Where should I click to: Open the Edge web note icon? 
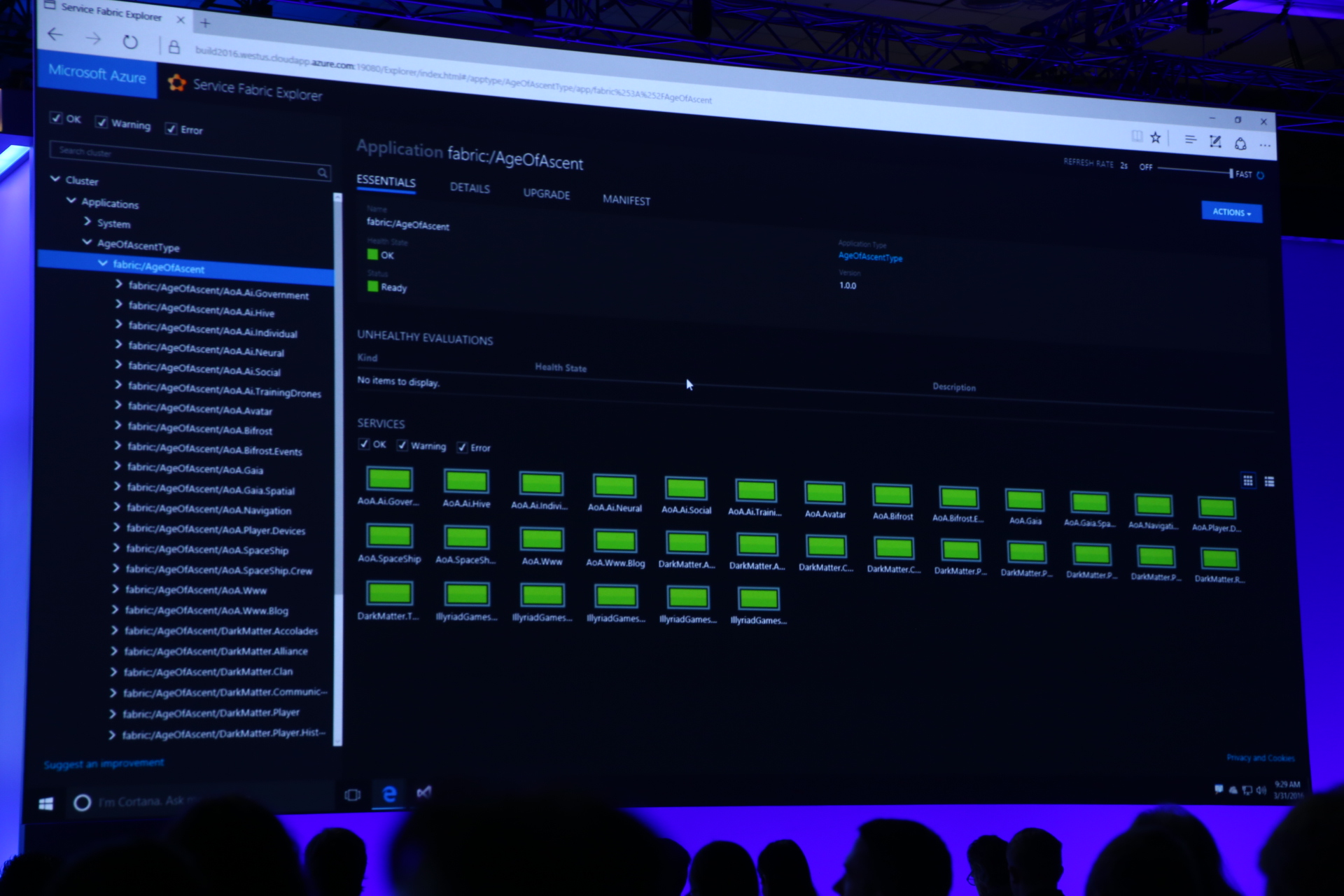tap(1215, 142)
